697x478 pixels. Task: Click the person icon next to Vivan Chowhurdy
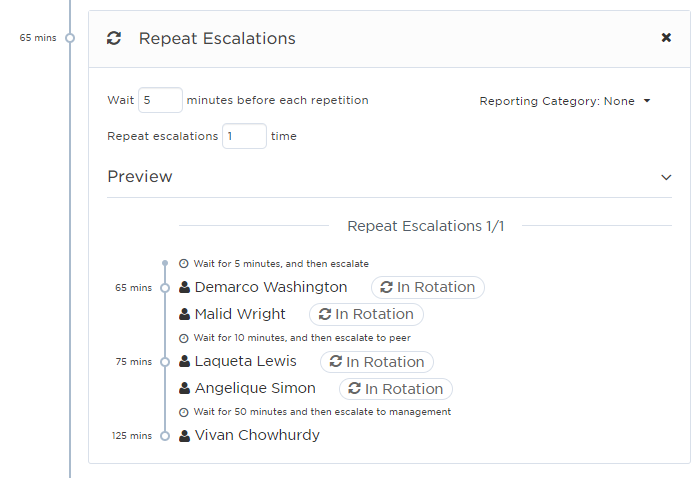185,436
